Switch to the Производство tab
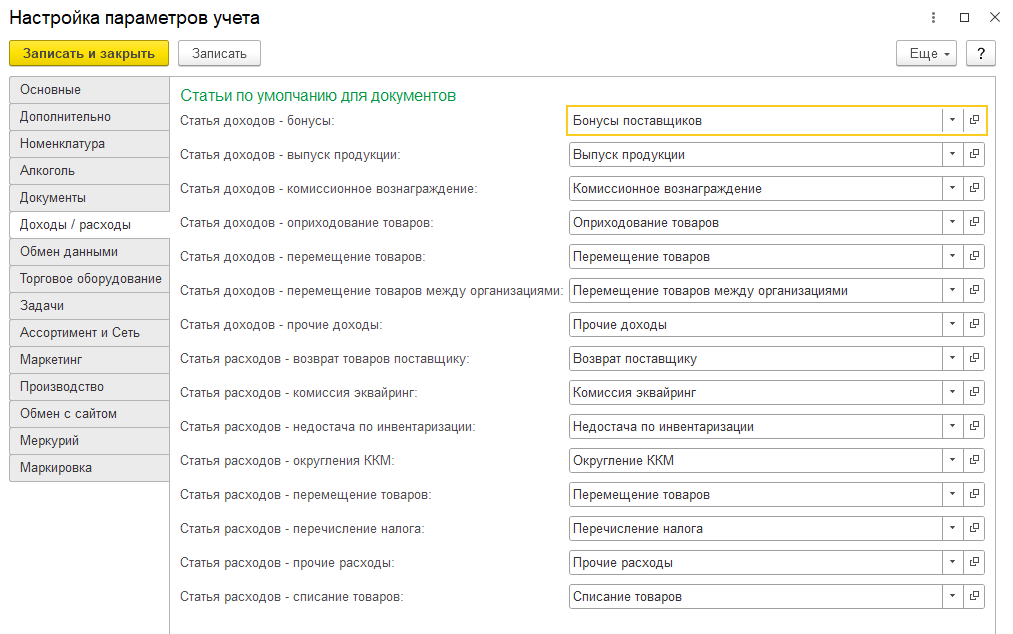 [x=89, y=387]
